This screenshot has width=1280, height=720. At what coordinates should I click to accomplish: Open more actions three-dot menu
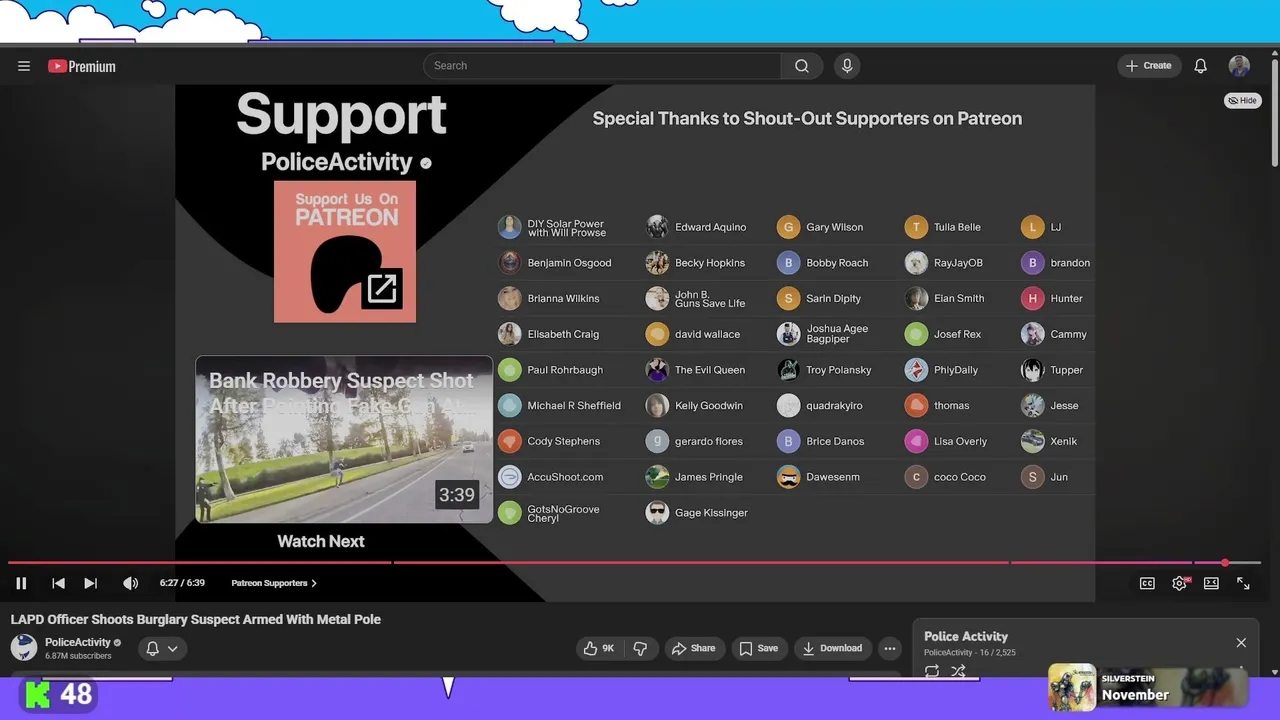pyautogui.click(x=889, y=648)
